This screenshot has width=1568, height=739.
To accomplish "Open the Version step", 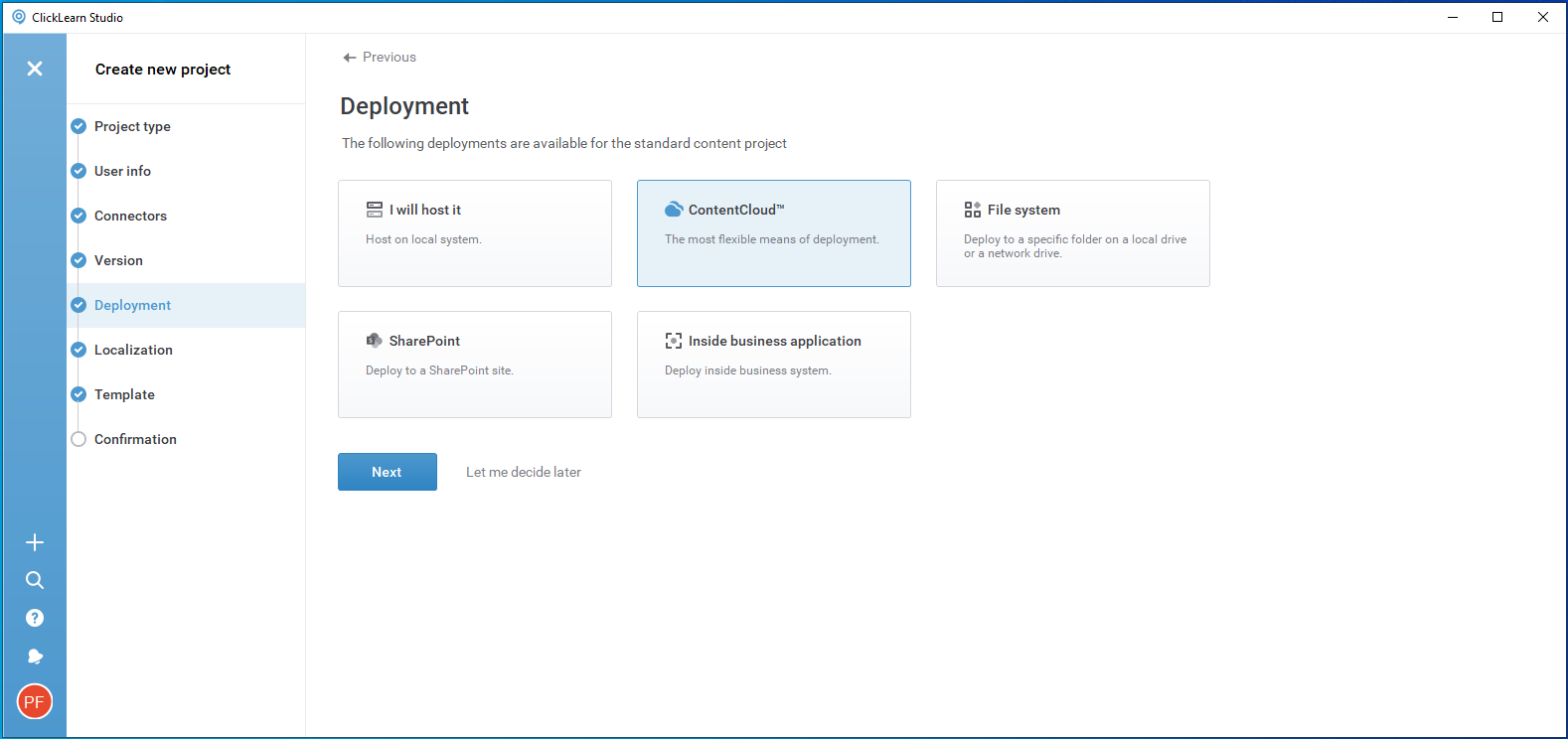I will click(x=118, y=260).
